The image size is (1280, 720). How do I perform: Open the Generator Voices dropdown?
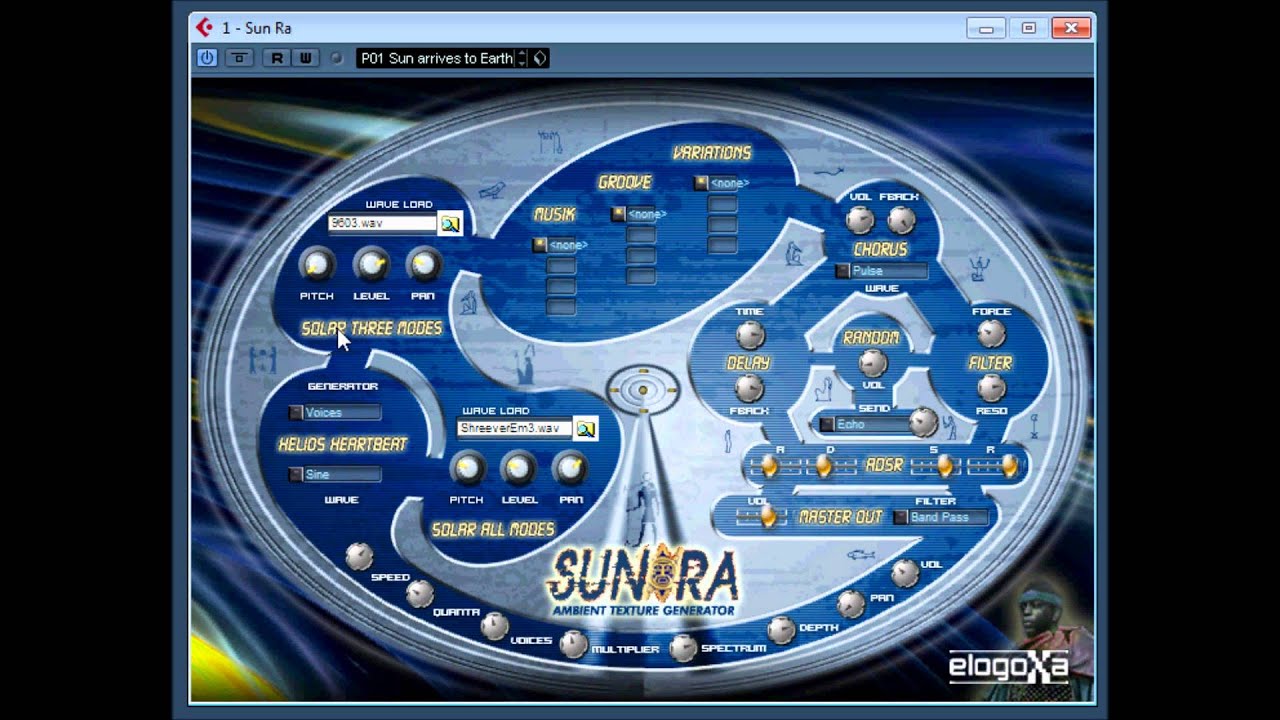[335, 412]
